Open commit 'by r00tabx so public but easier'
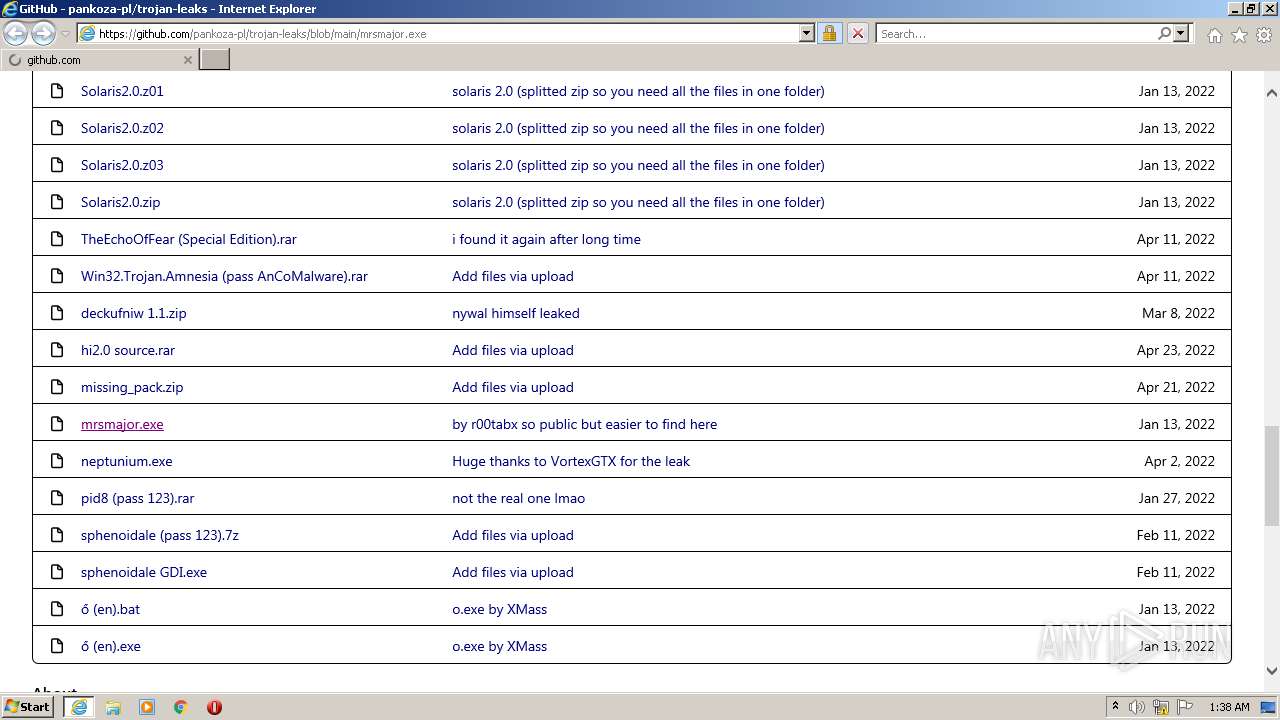The height and width of the screenshot is (720, 1280). (x=584, y=424)
